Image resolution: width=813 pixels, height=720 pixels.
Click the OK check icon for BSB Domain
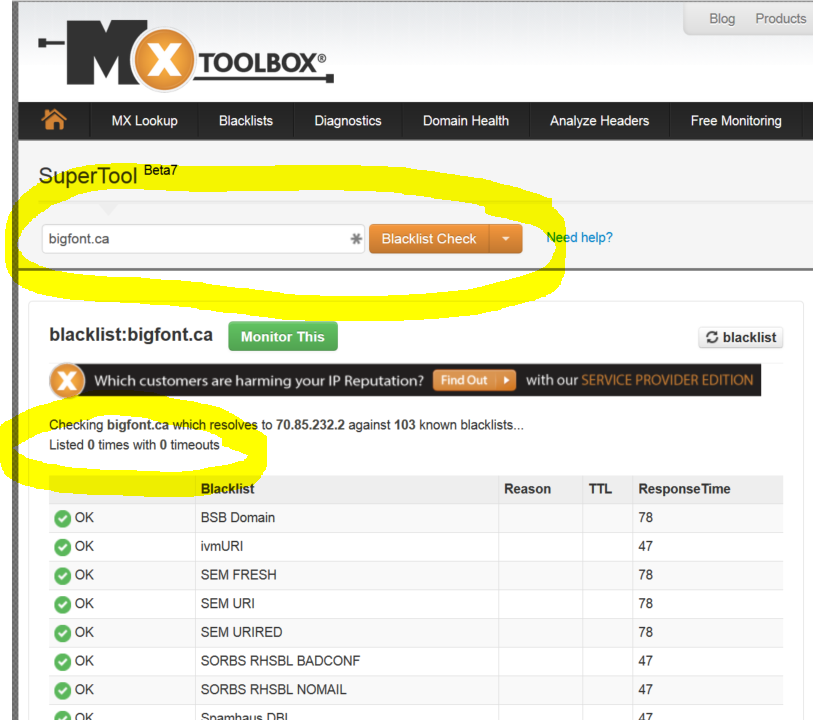pos(62,518)
